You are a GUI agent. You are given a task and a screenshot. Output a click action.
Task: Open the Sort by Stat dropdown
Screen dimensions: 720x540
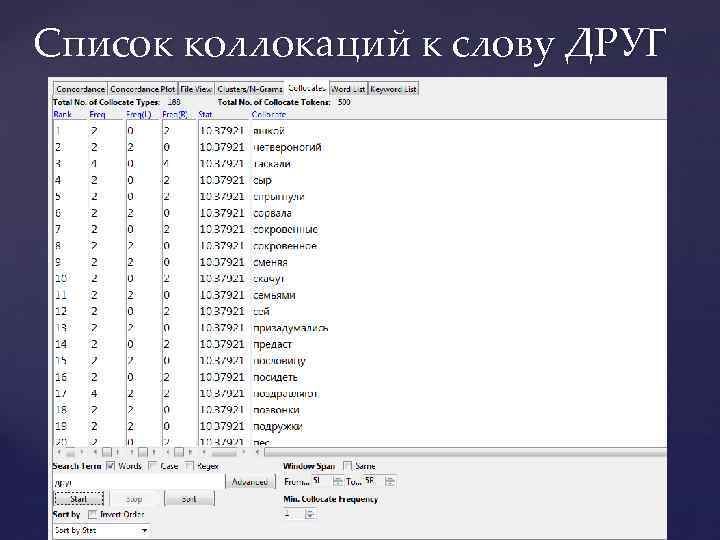(101, 530)
